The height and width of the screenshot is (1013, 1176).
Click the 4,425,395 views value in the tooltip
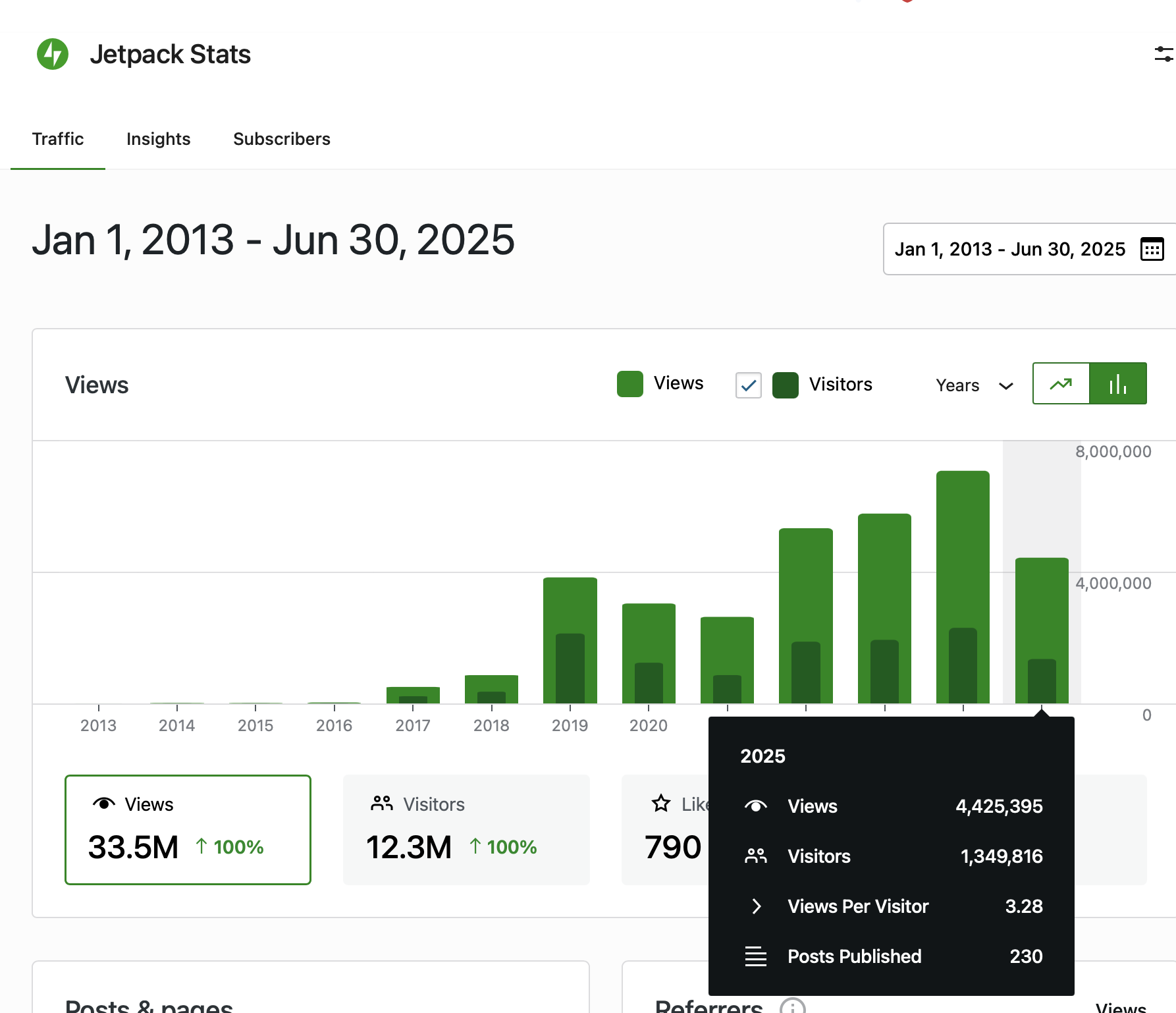999,806
